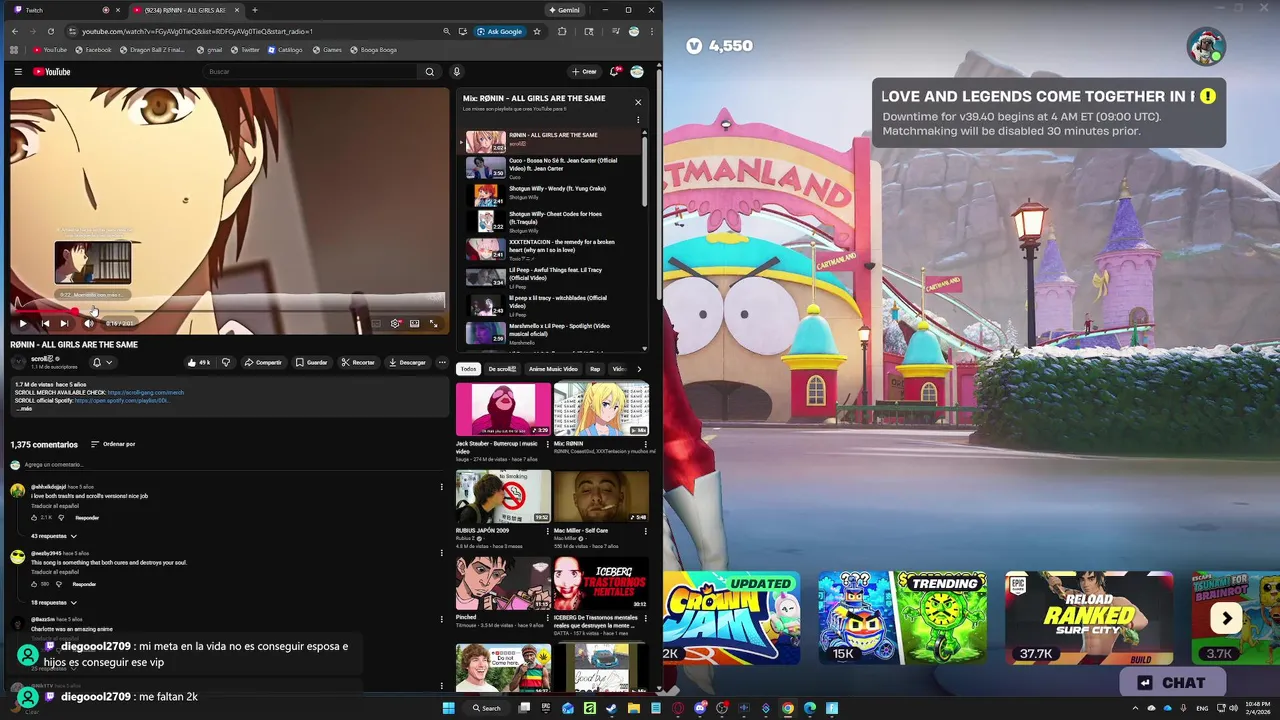
Task: Open the Fortnite player avatar profile
Action: click(1206, 46)
